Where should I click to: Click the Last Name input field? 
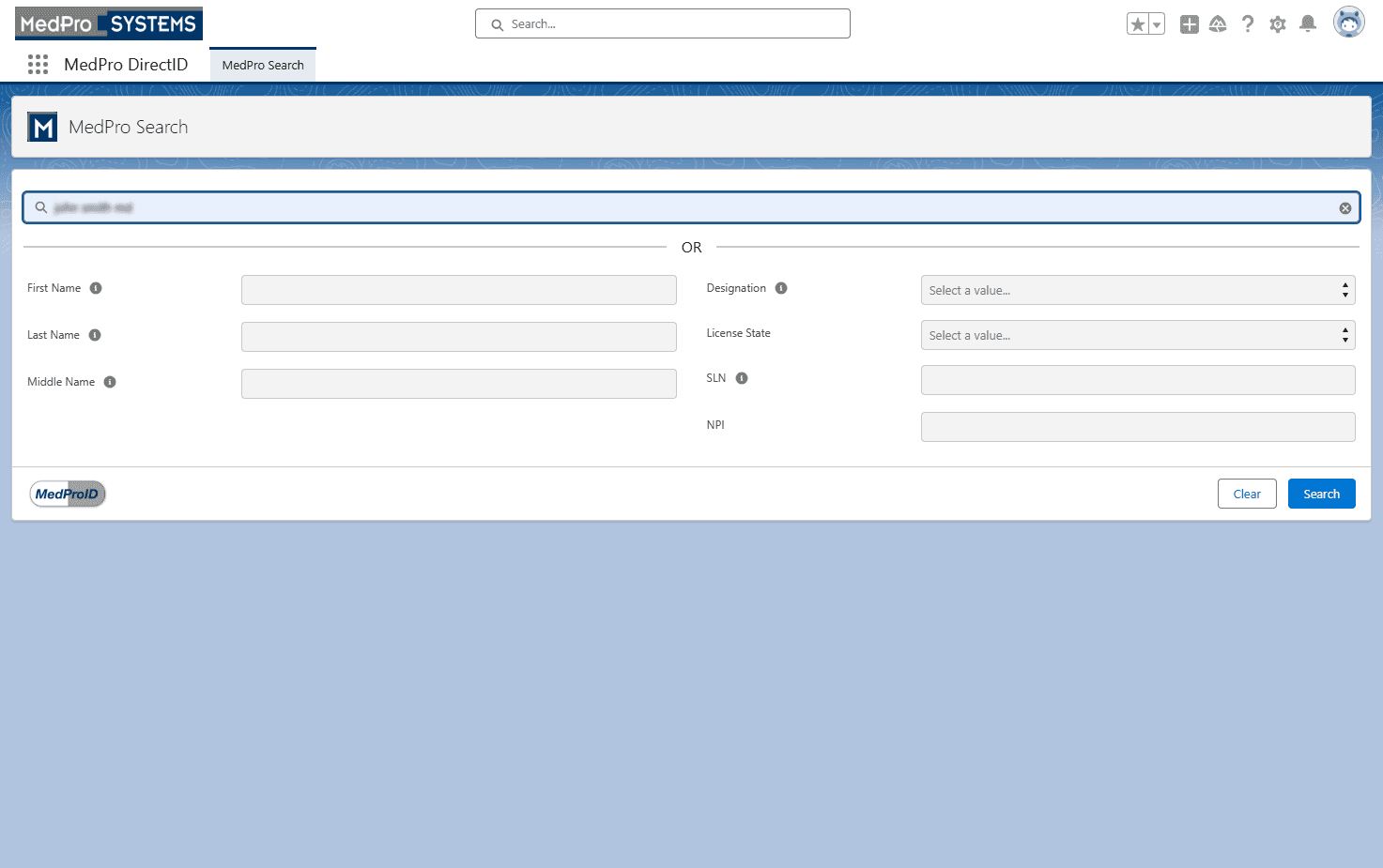pos(459,337)
